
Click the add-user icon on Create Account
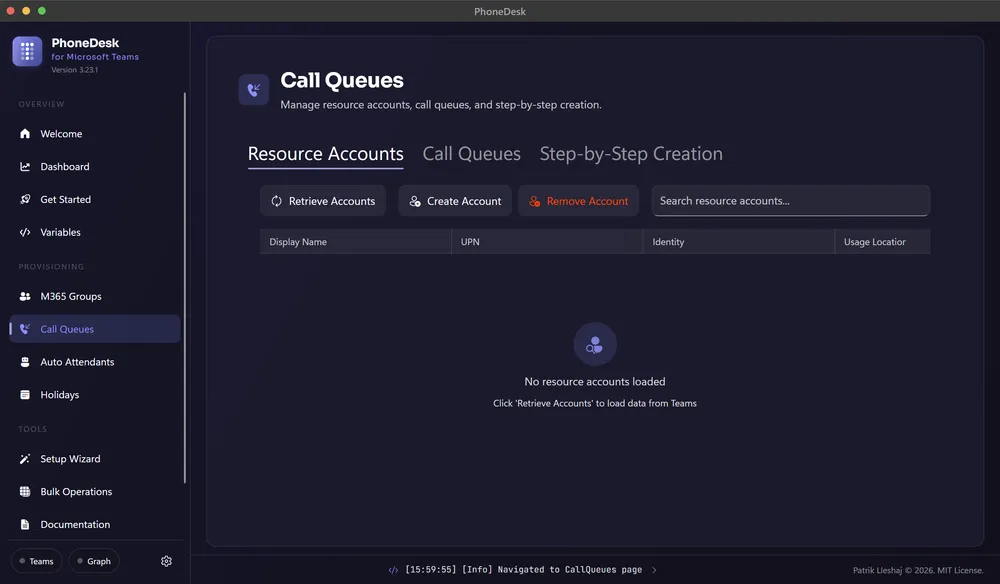(415, 201)
